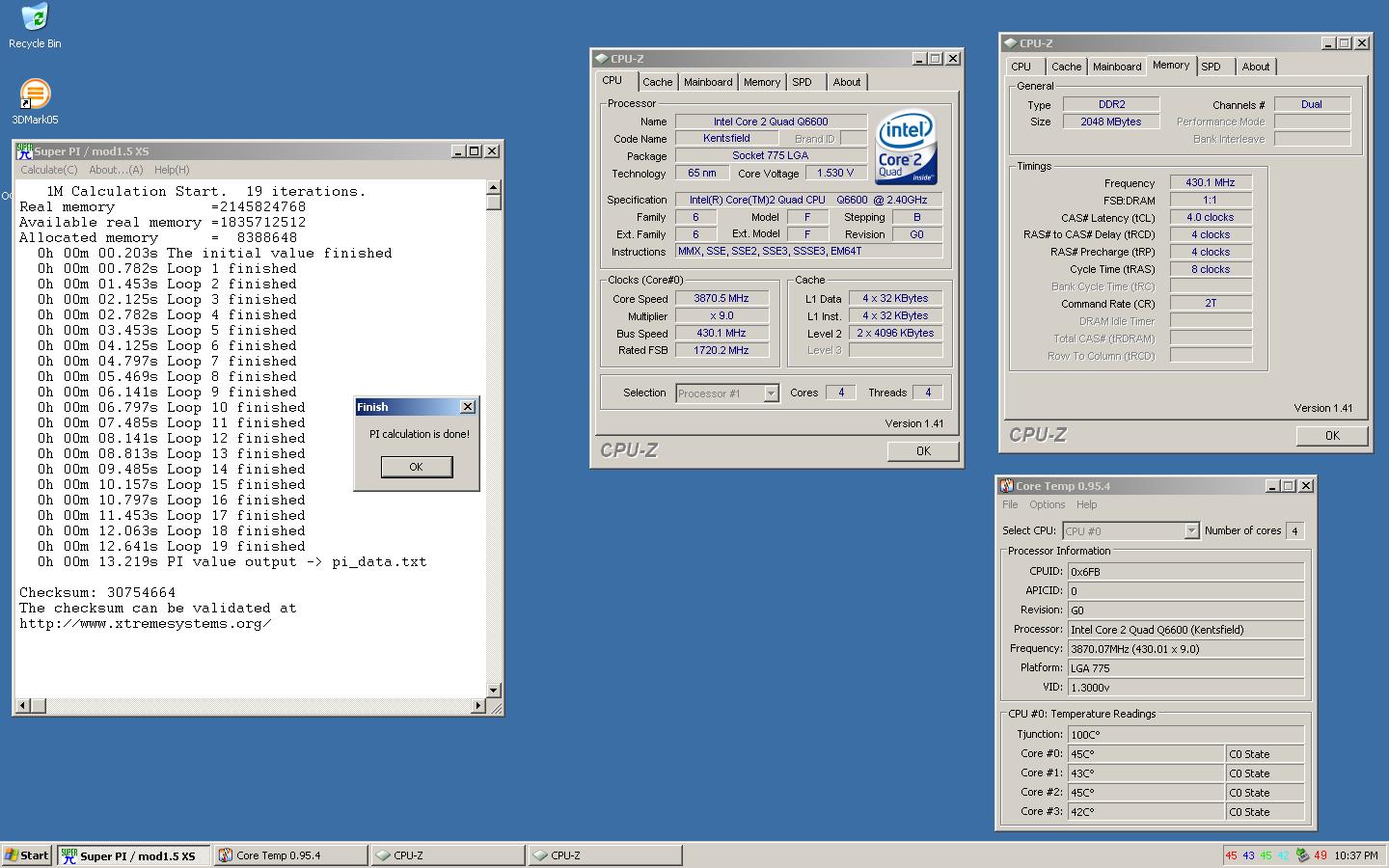Click the blue 43 tray temperature icon
Screen dimensions: 1389x868
[x=1248, y=855]
